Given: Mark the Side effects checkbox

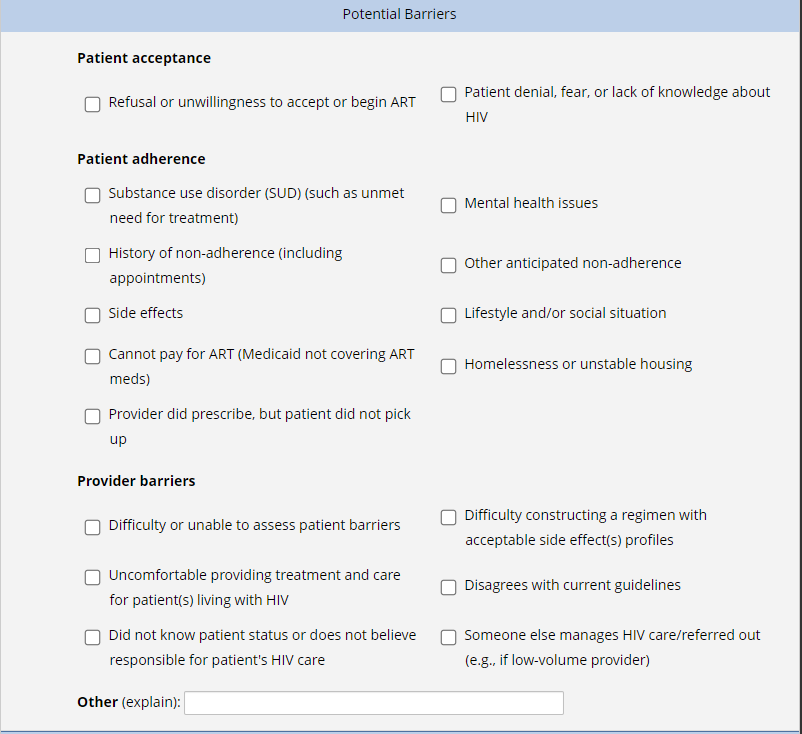Looking at the screenshot, I should click(92, 315).
